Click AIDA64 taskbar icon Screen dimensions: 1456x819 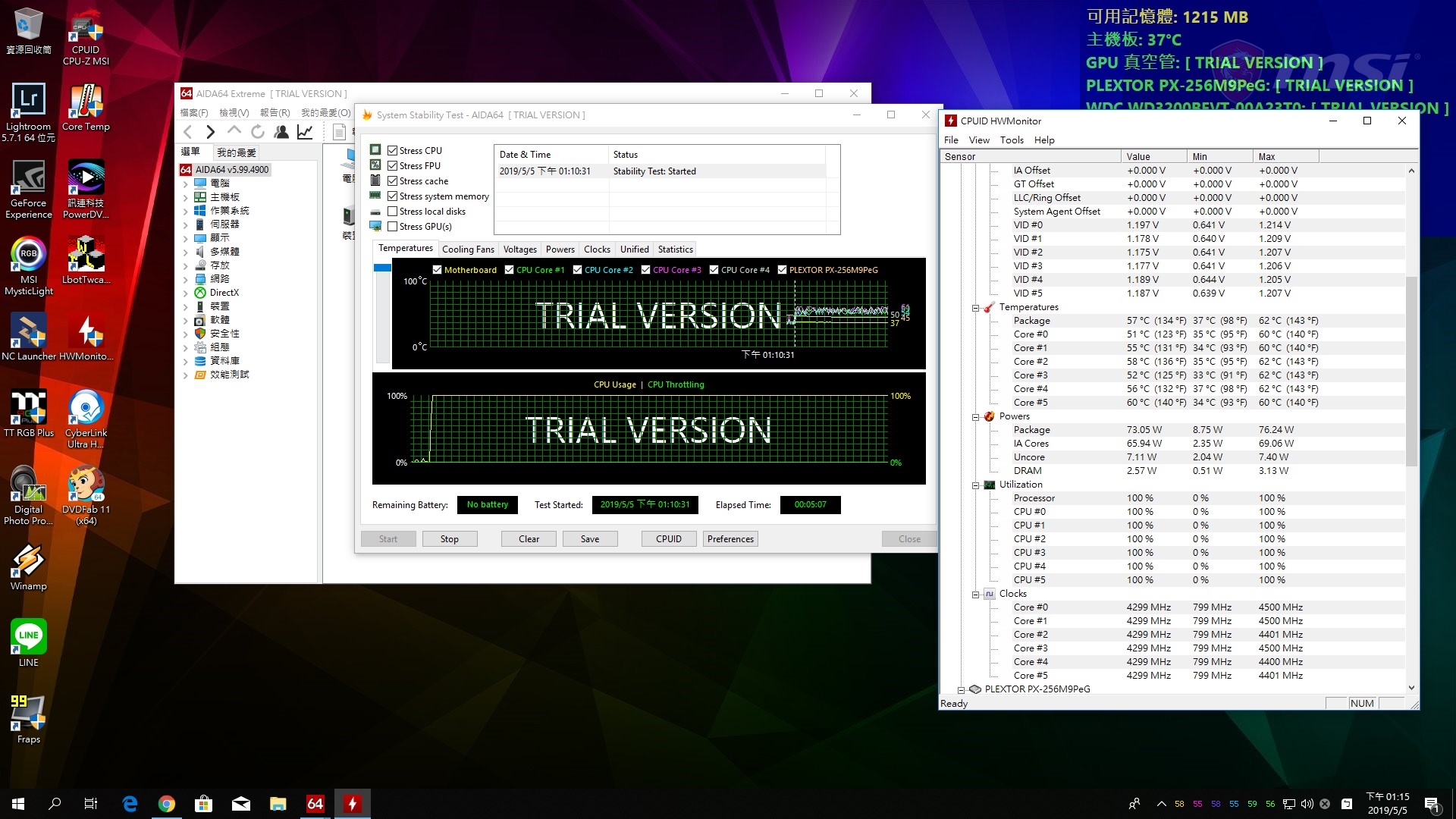coord(315,804)
